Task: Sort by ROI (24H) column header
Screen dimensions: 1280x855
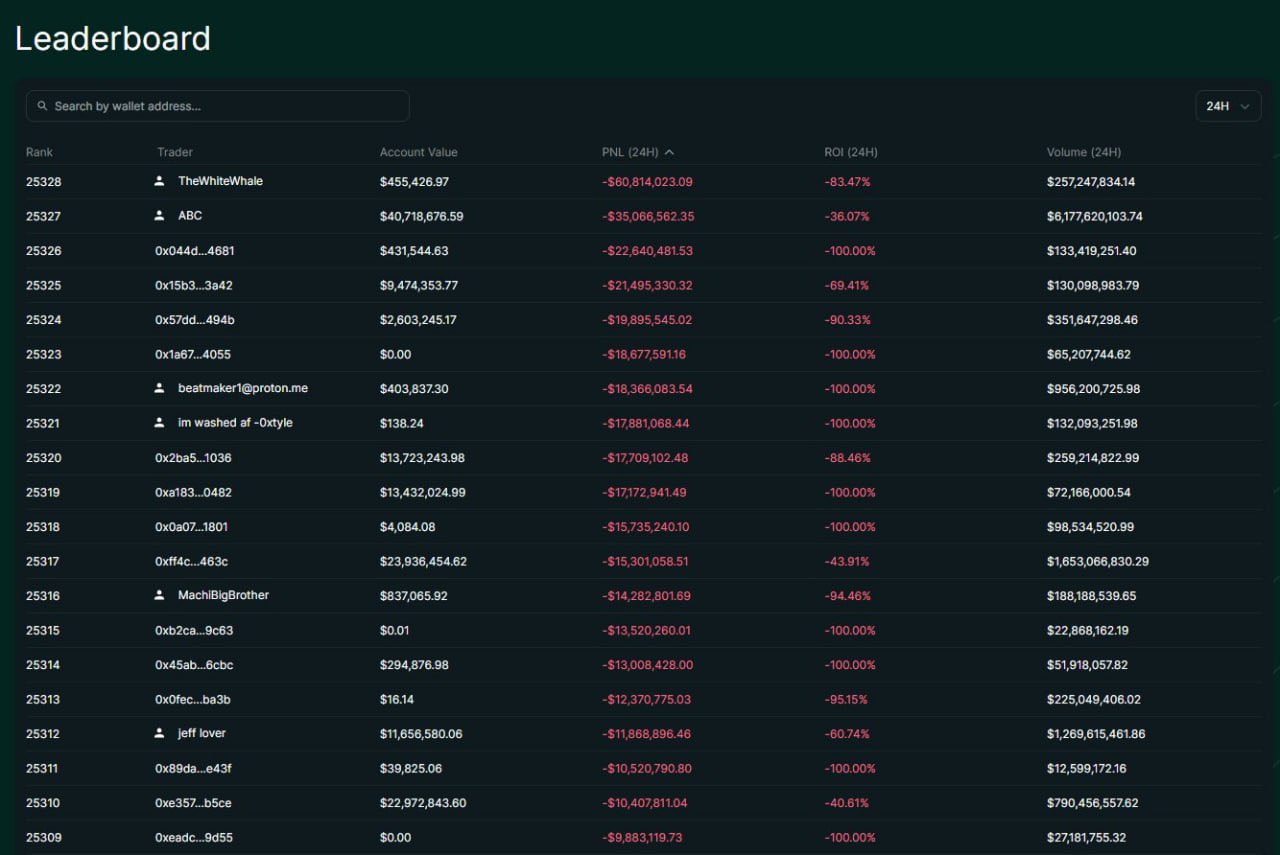Action: tap(850, 152)
